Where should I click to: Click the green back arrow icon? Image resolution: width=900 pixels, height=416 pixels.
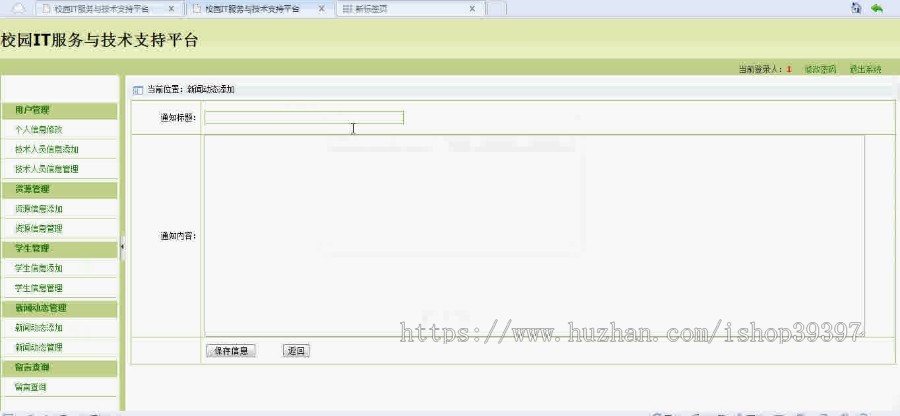876,8
